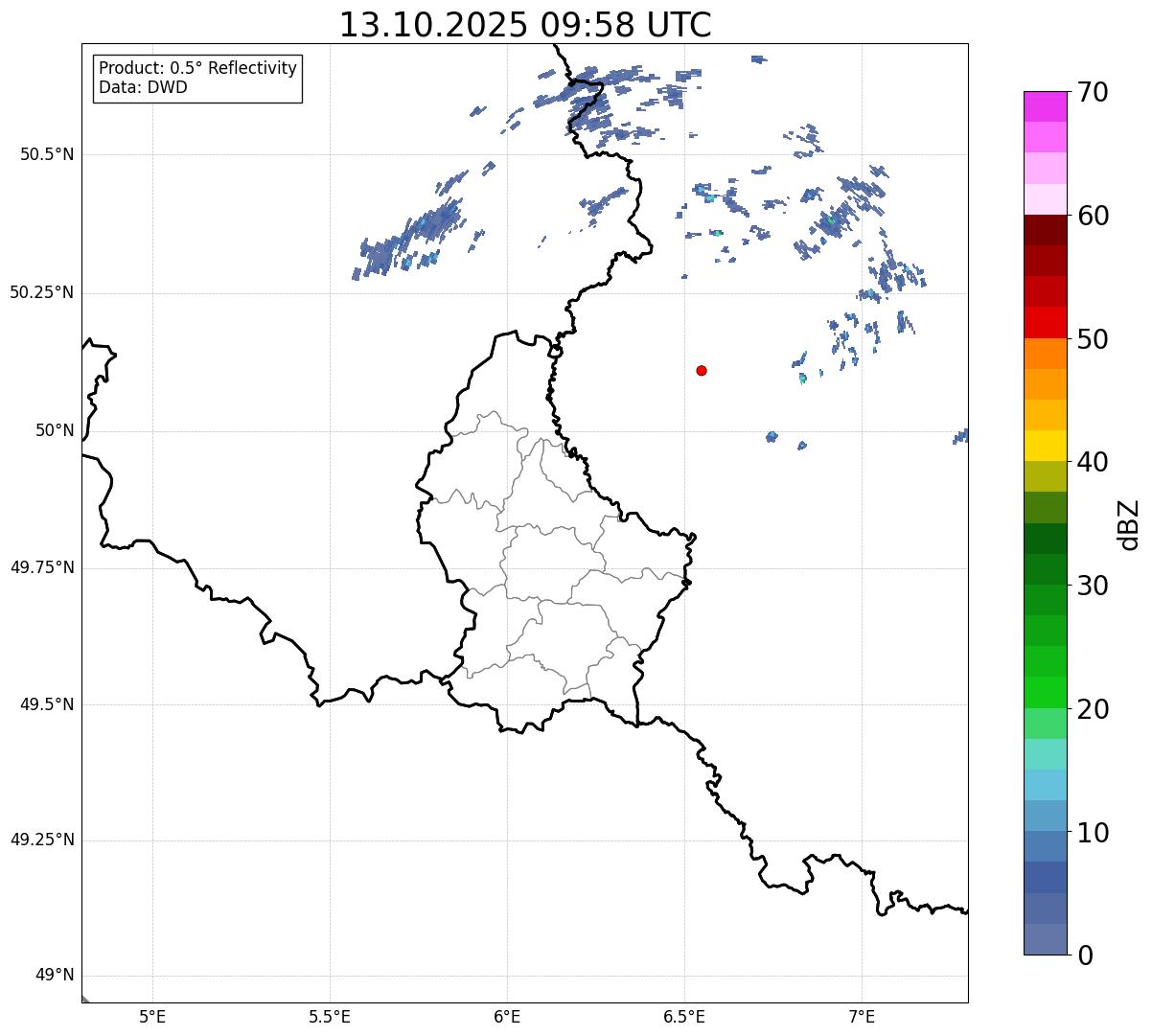
Task: Click the 6.5°E longitude label
Action: [684, 1017]
